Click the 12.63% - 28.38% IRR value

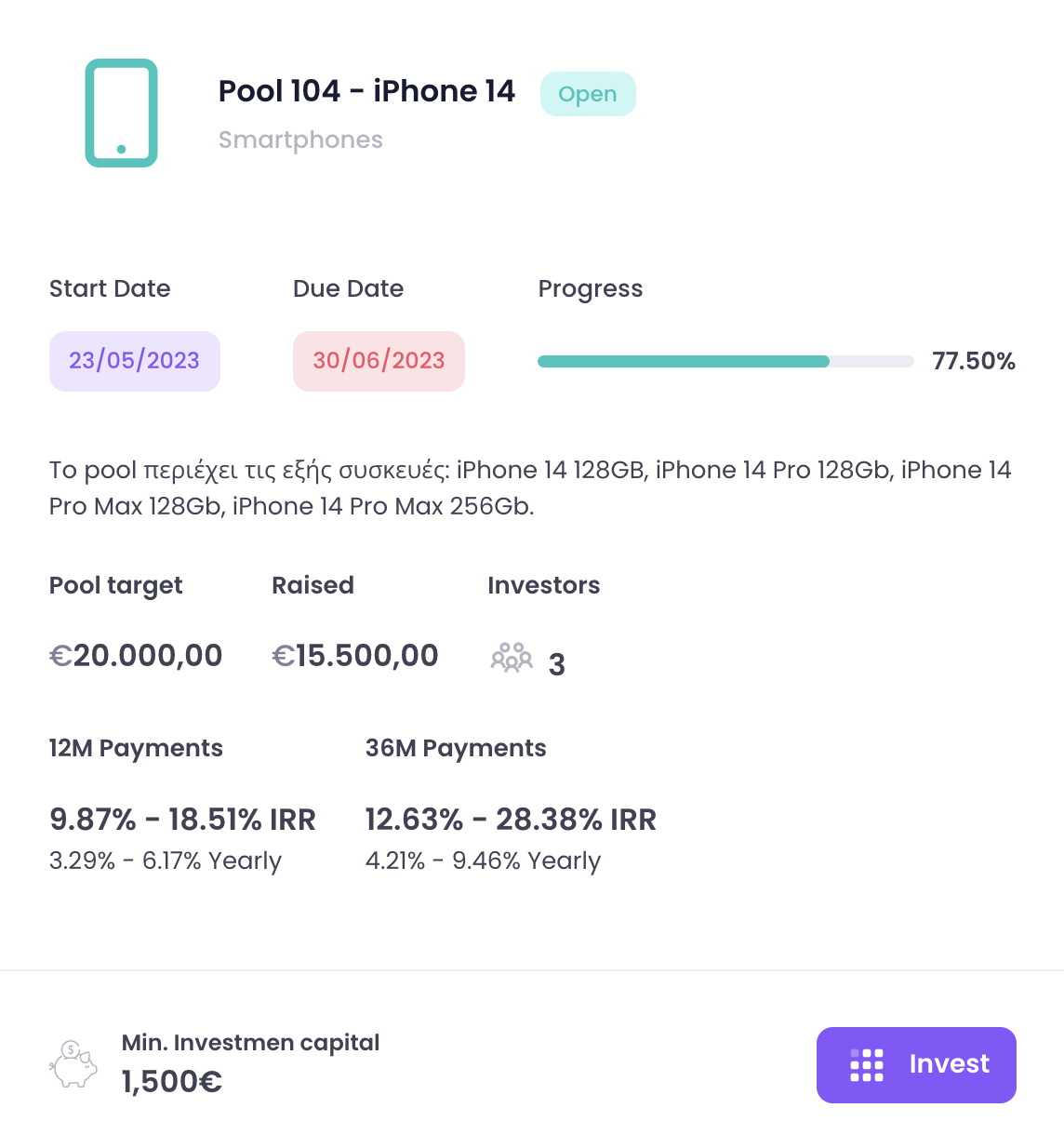click(511, 820)
